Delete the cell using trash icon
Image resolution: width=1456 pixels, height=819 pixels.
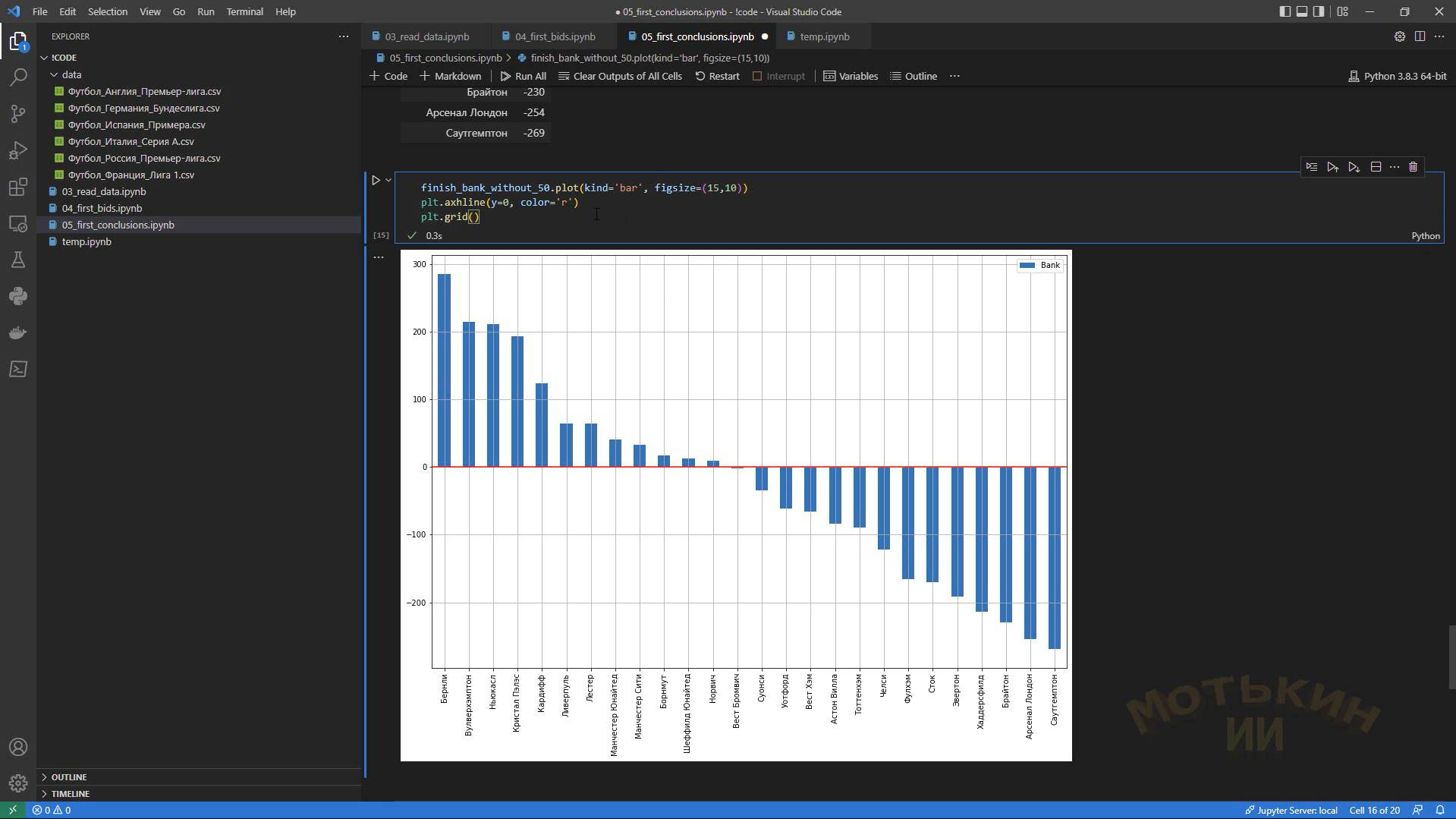tap(1413, 167)
